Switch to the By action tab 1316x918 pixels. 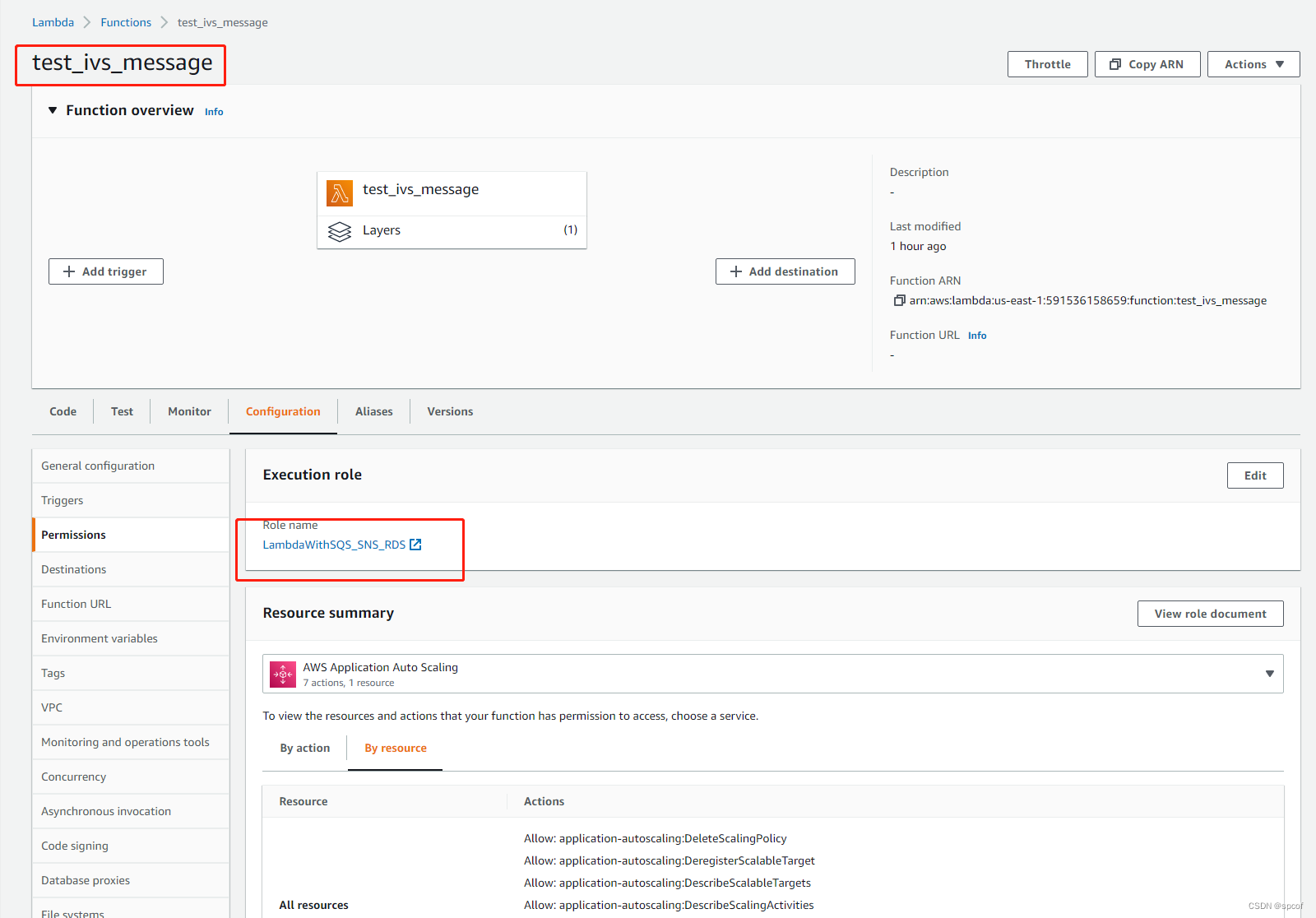click(305, 748)
